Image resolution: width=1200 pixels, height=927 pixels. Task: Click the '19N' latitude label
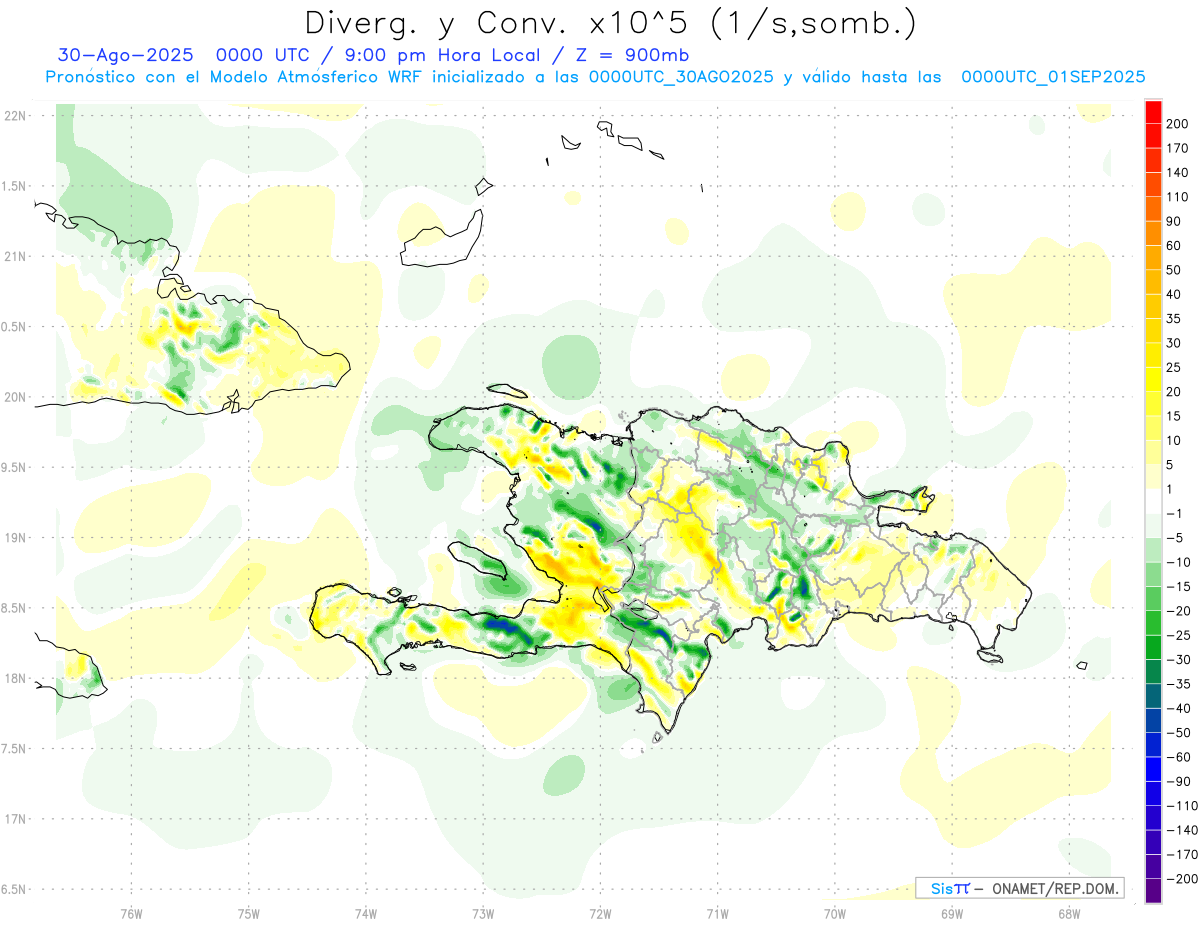pyautogui.click(x=15, y=537)
